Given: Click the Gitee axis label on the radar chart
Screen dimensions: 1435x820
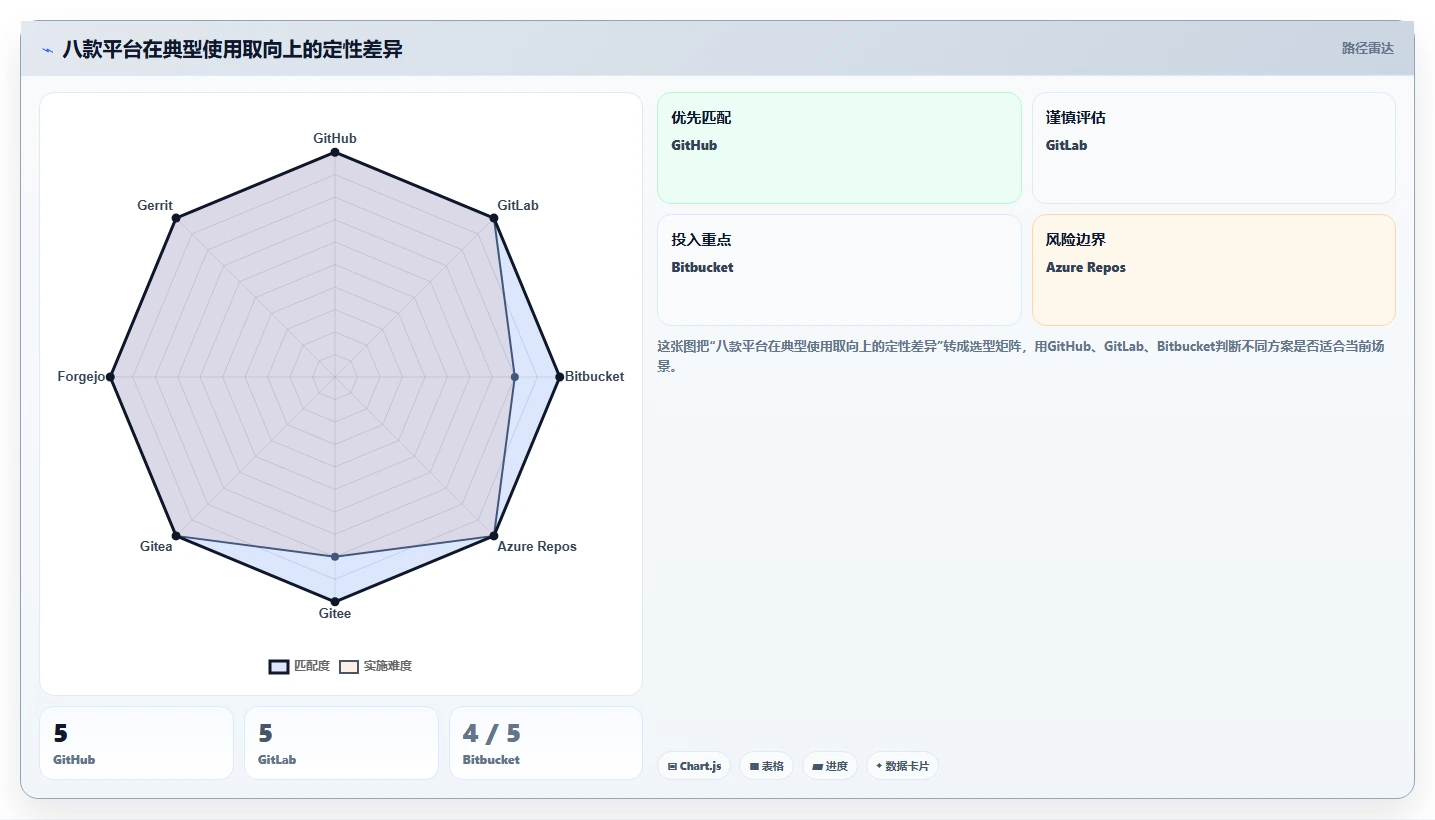Looking at the screenshot, I should pyautogui.click(x=335, y=613).
